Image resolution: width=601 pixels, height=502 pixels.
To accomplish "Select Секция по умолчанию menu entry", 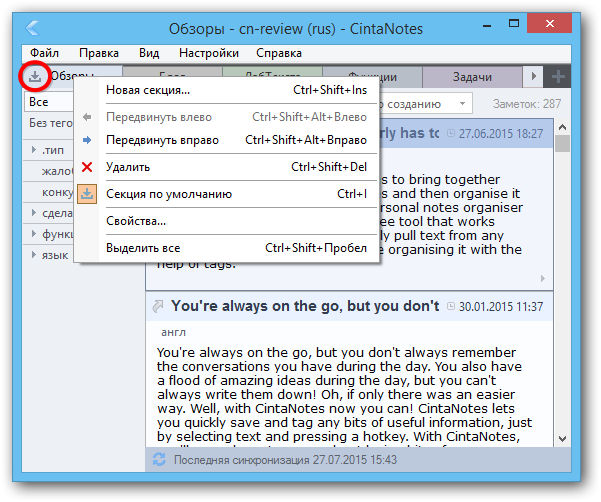I will tap(227, 194).
